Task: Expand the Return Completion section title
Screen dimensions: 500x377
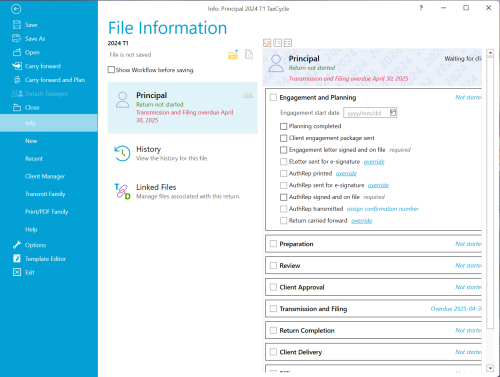Action: click(x=307, y=331)
